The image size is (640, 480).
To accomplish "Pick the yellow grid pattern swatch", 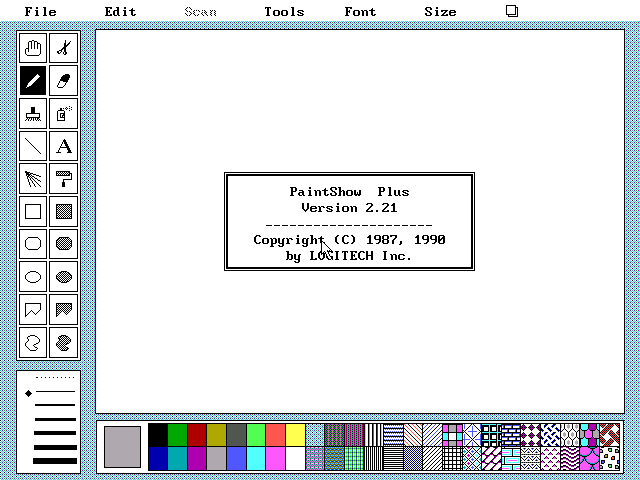I will click(x=453, y=458).
